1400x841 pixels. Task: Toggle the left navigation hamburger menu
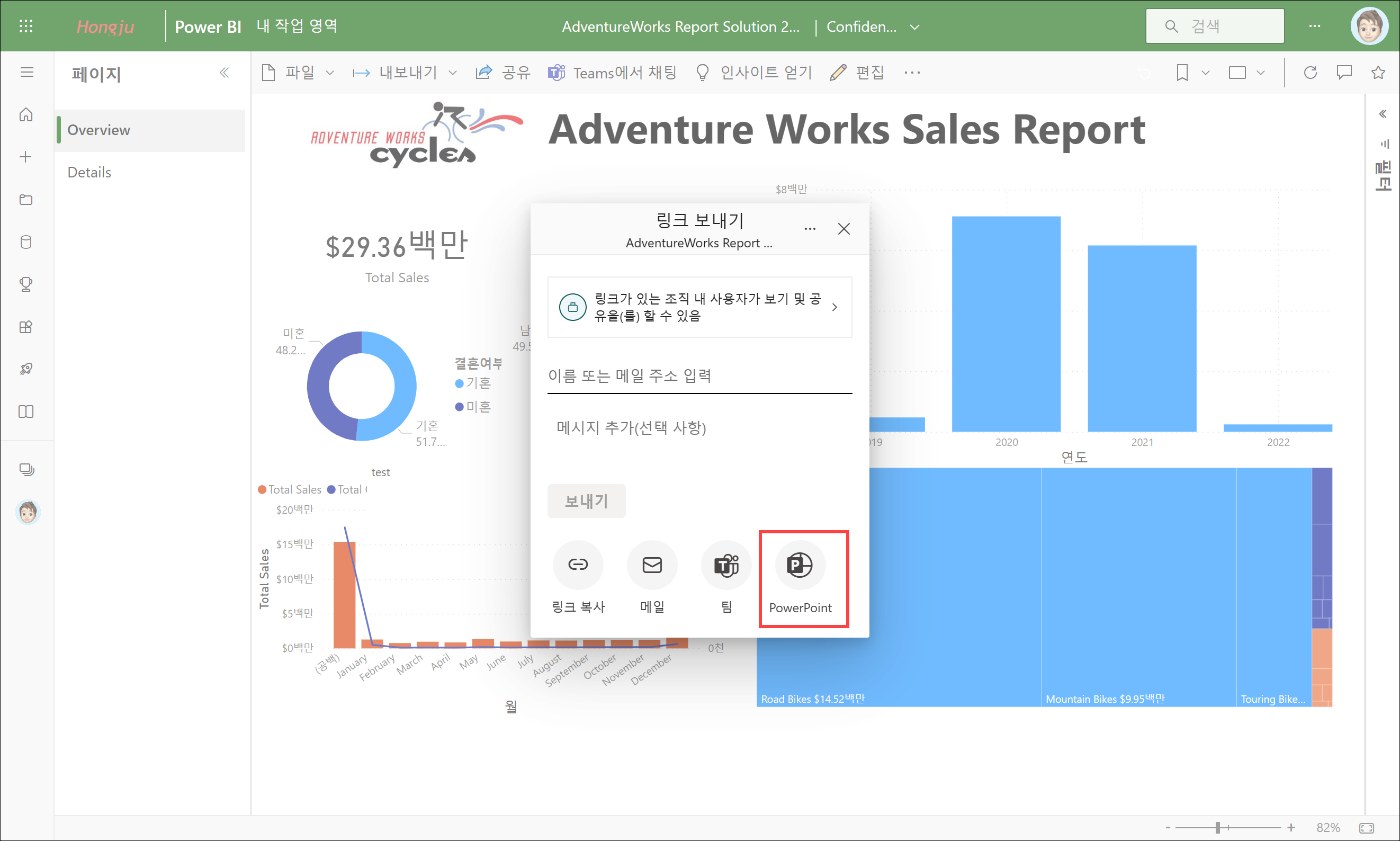pos(26,73)
